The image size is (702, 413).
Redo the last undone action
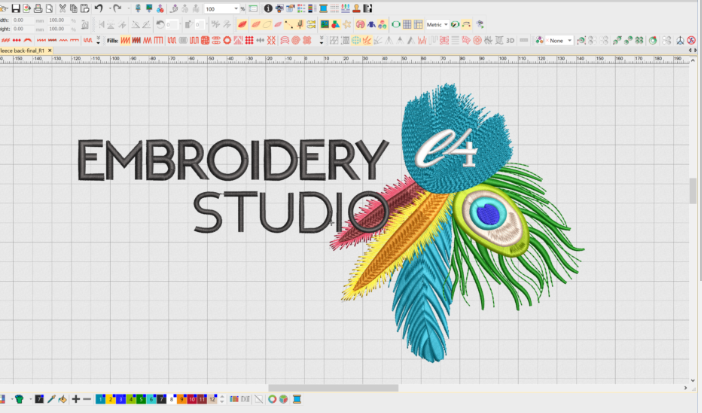(117, 9)
